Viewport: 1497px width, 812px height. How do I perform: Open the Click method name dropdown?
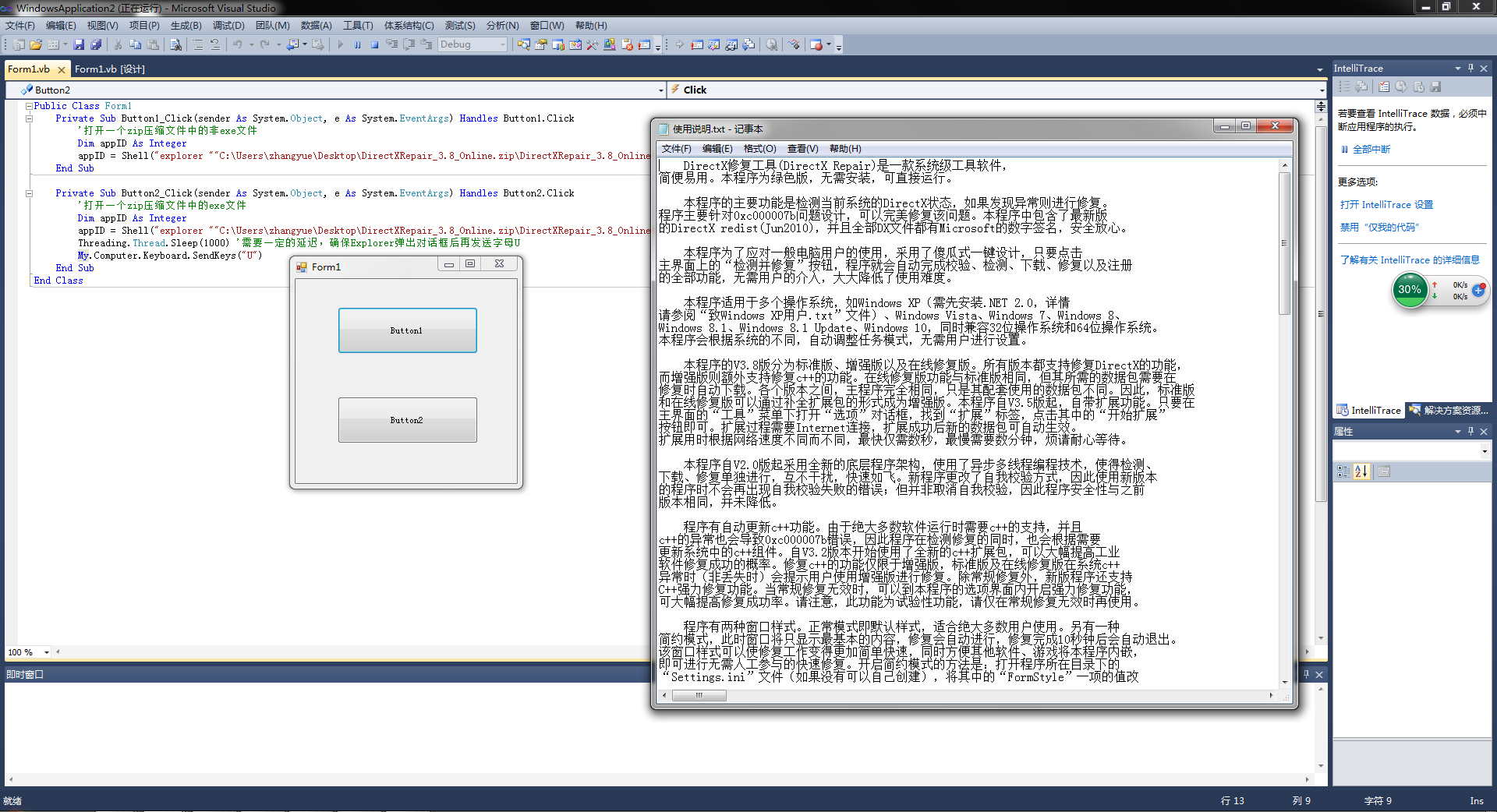pos(1320,90)
